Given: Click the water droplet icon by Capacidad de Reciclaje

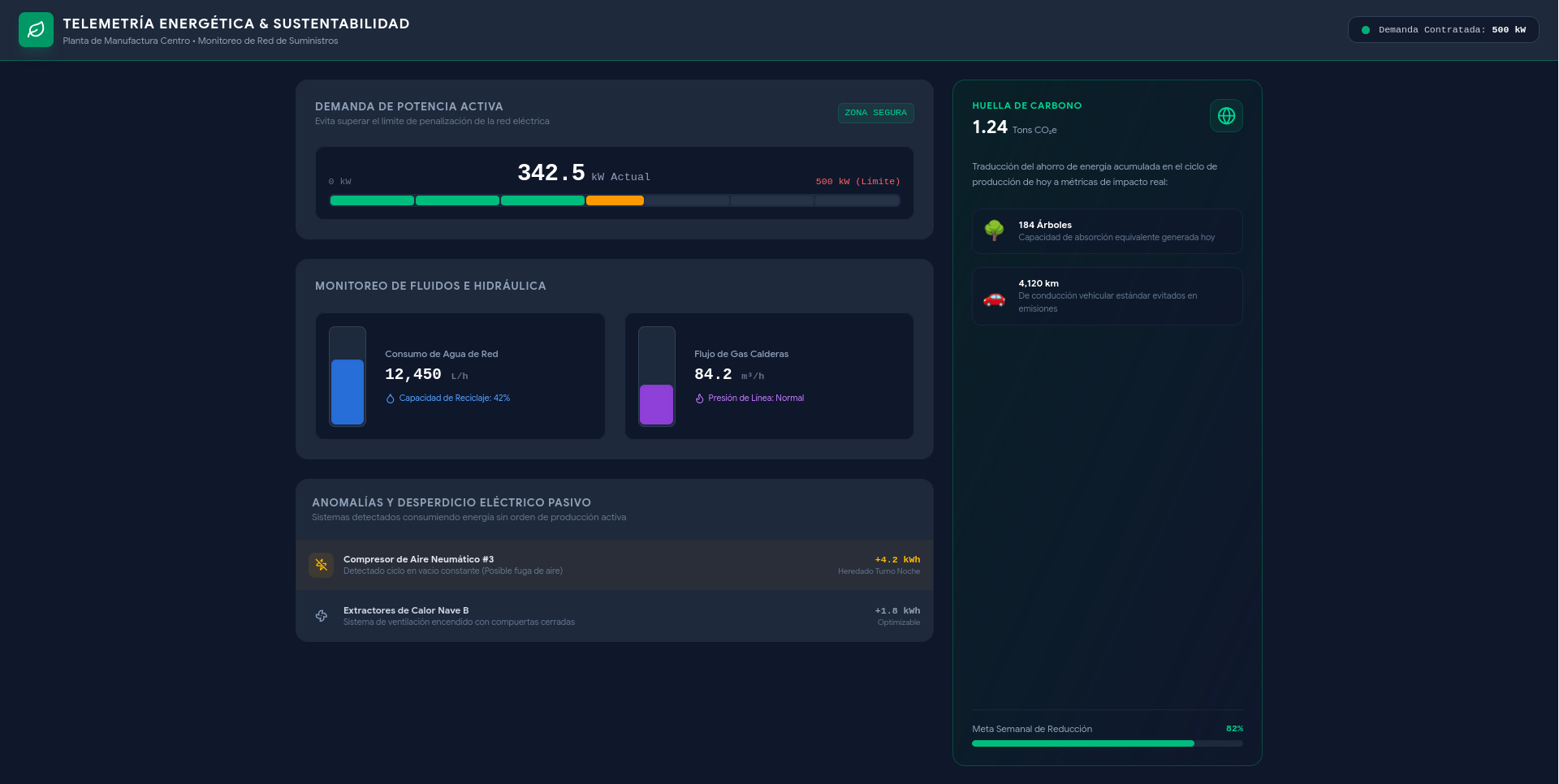Looking at the screenshot, I should (x=391, y=398).
